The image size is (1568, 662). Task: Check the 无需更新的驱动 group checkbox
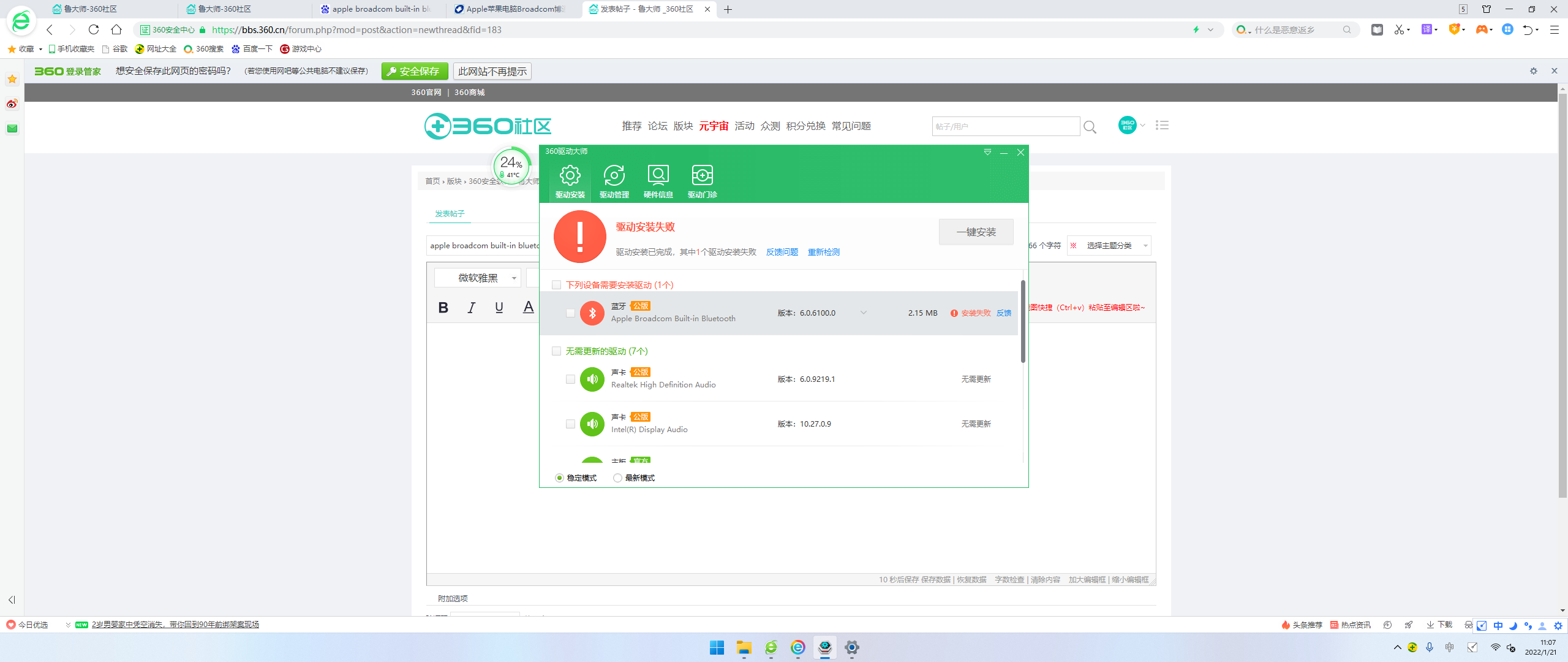coord(556,351)
